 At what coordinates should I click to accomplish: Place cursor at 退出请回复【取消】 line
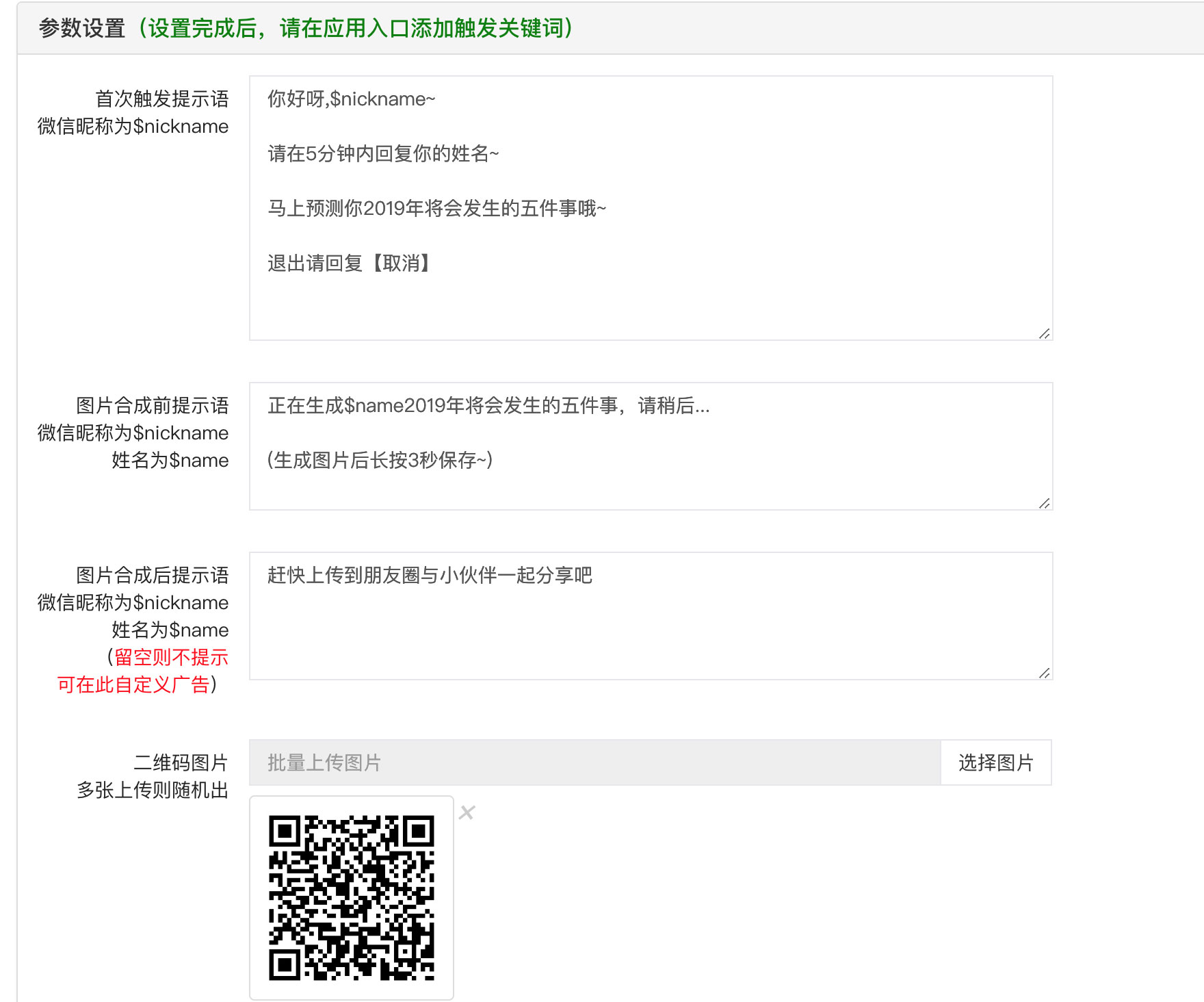click(x=349, y=264)
